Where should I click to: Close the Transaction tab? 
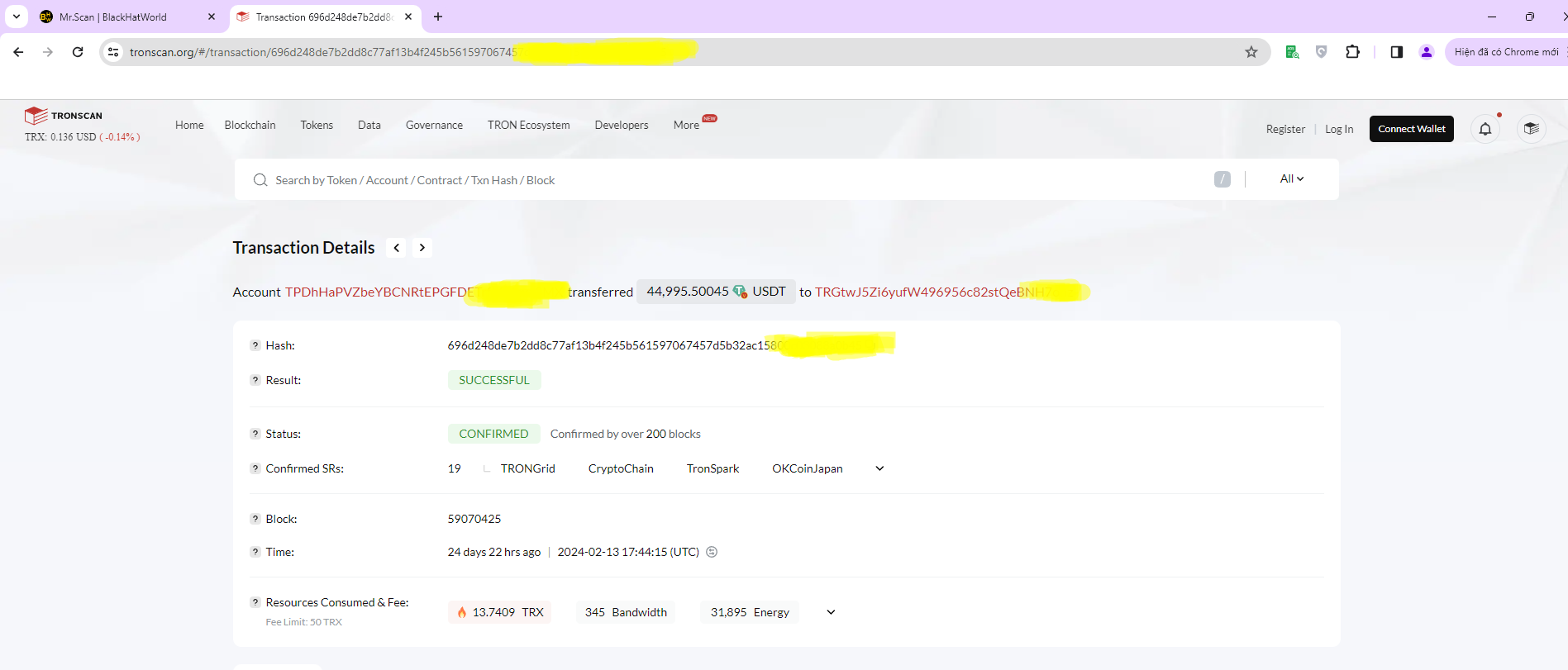click(408, 17)
